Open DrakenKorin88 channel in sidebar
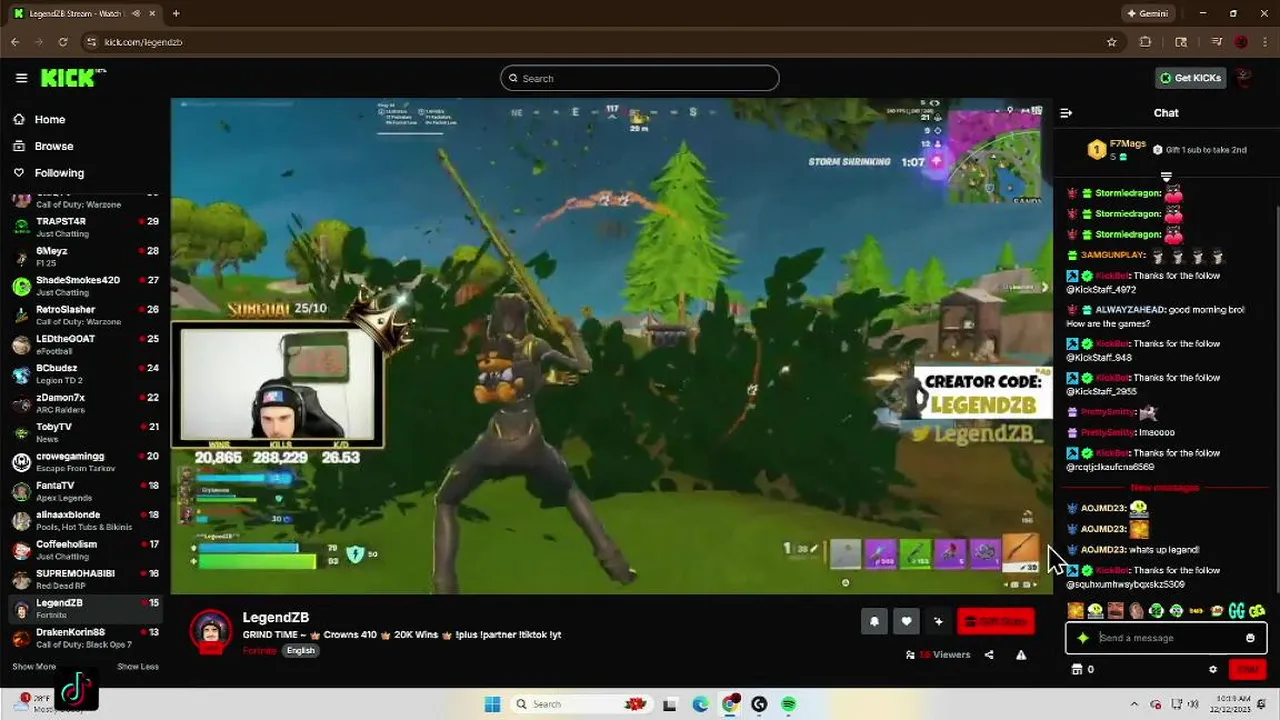This screenshot has width=1280, height=720. pyautogui.click(x=85, y=638)
